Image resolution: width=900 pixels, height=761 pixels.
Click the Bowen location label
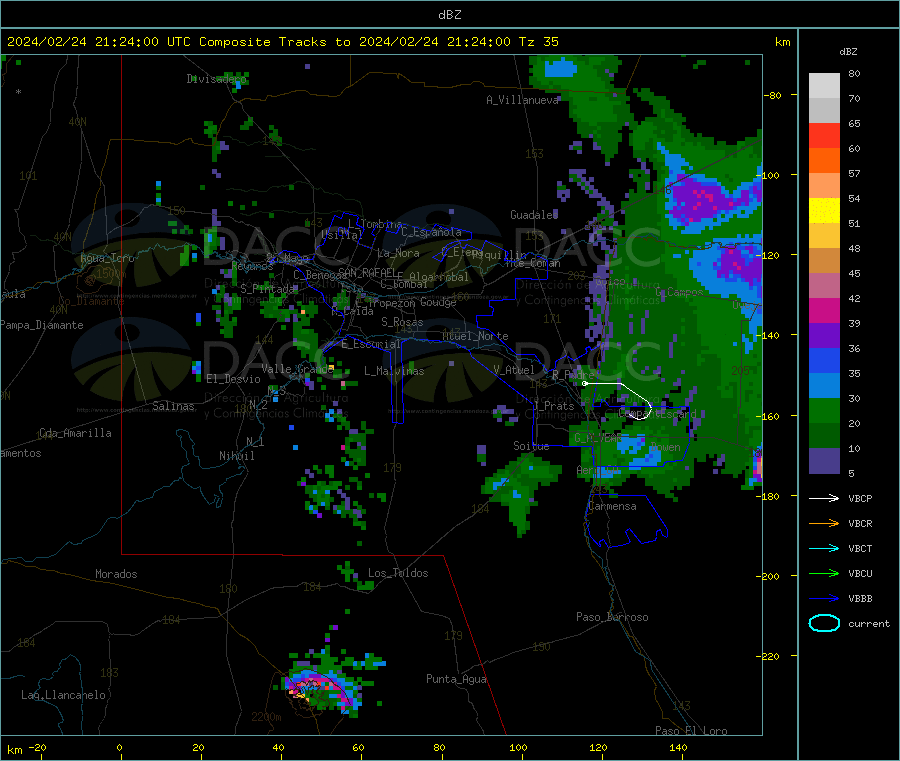(665, 447)
